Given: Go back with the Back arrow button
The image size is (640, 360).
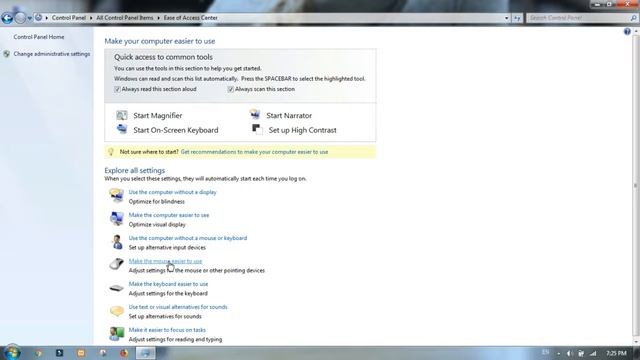Looking at the screenshot, I should [7, 18].
